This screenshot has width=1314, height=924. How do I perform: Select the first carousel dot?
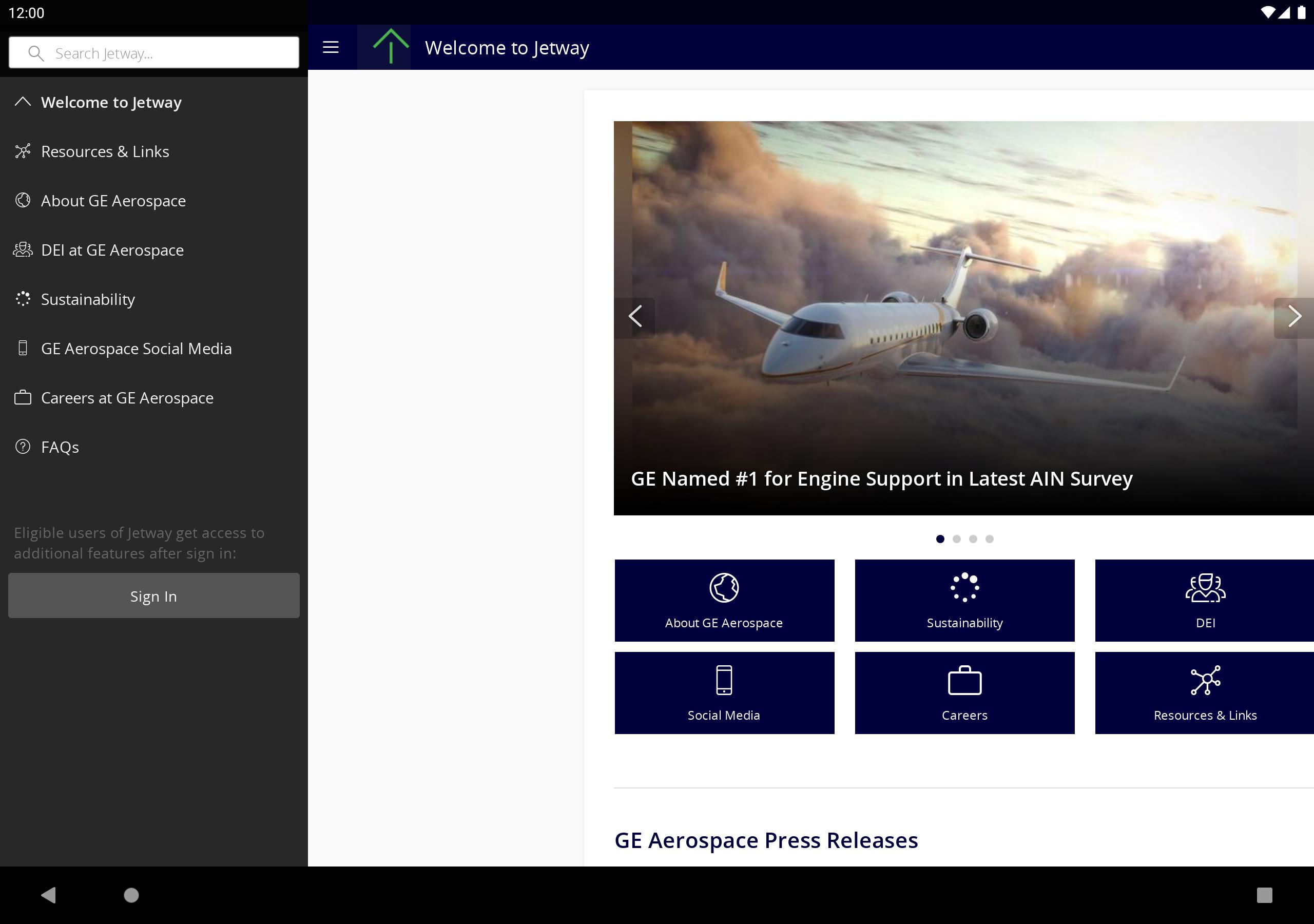pos(940,538)
